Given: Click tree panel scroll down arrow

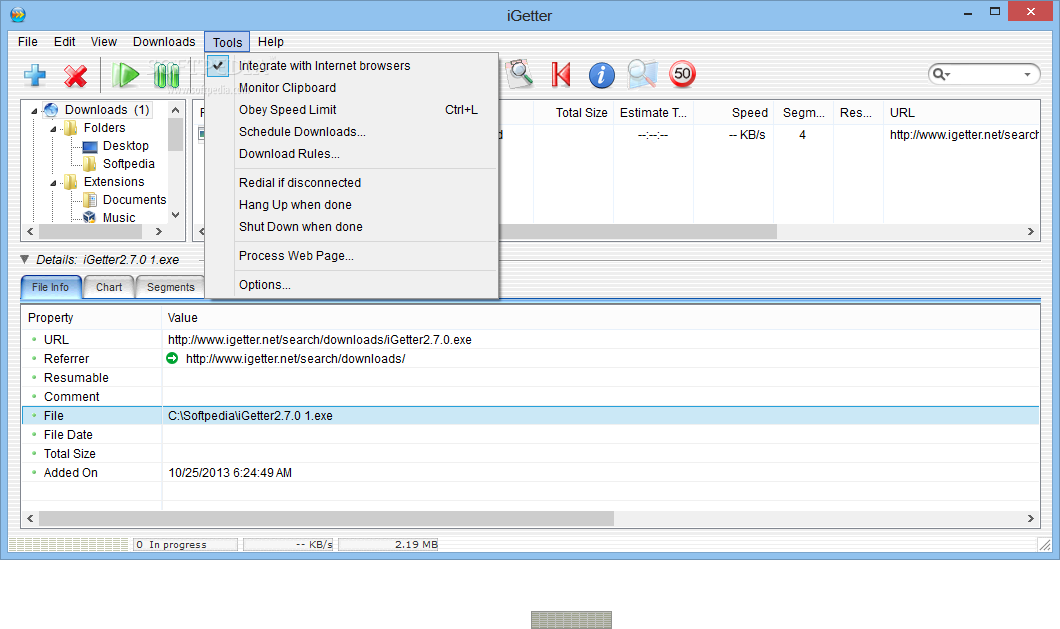Looking at the screenshot, I should click(x=176, y=215).
